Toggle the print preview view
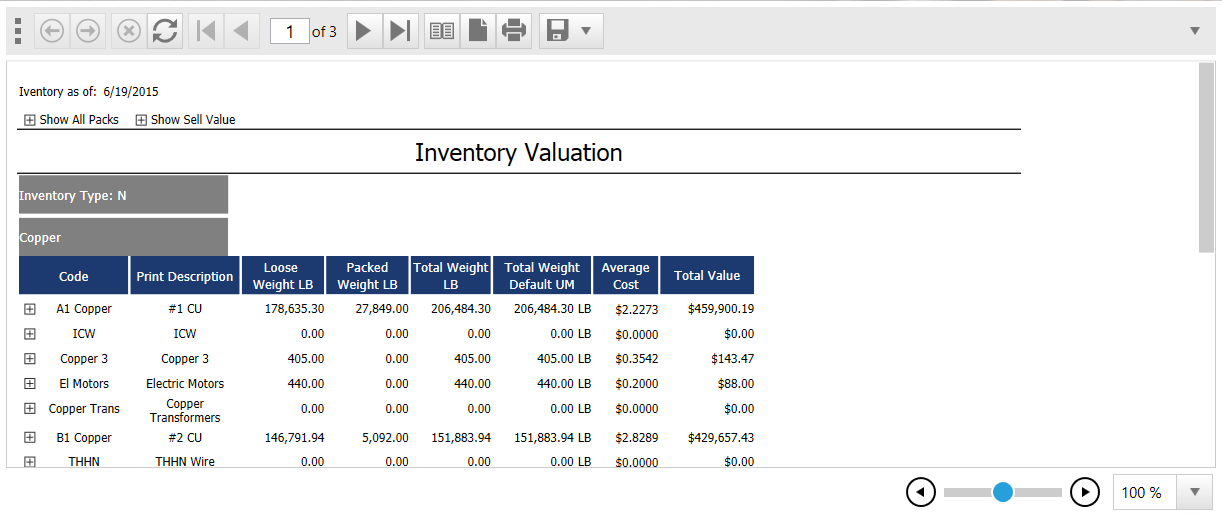 (x=442, y=31)
